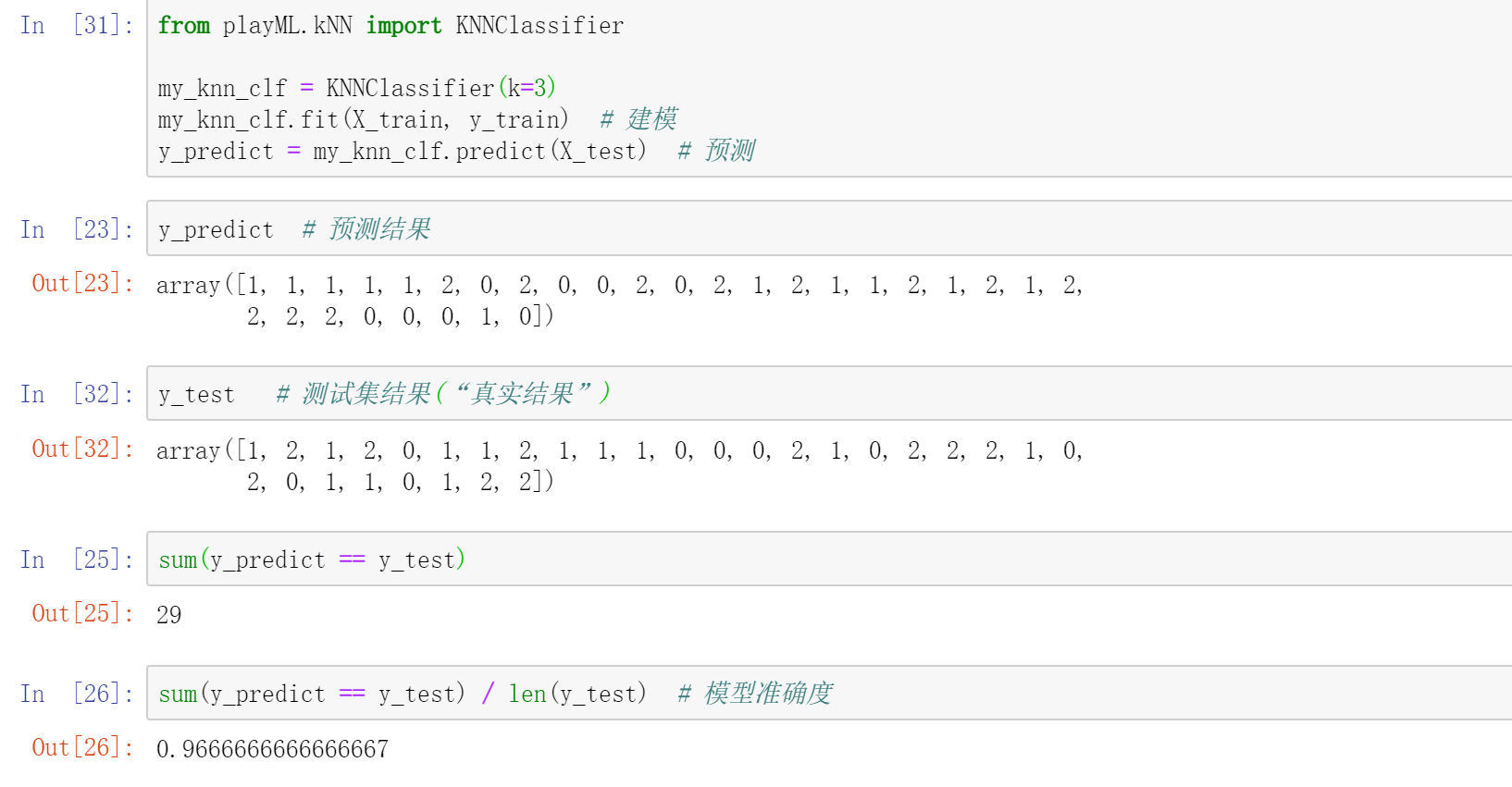Click the In [31] prompt label

(x=77, y=25)
